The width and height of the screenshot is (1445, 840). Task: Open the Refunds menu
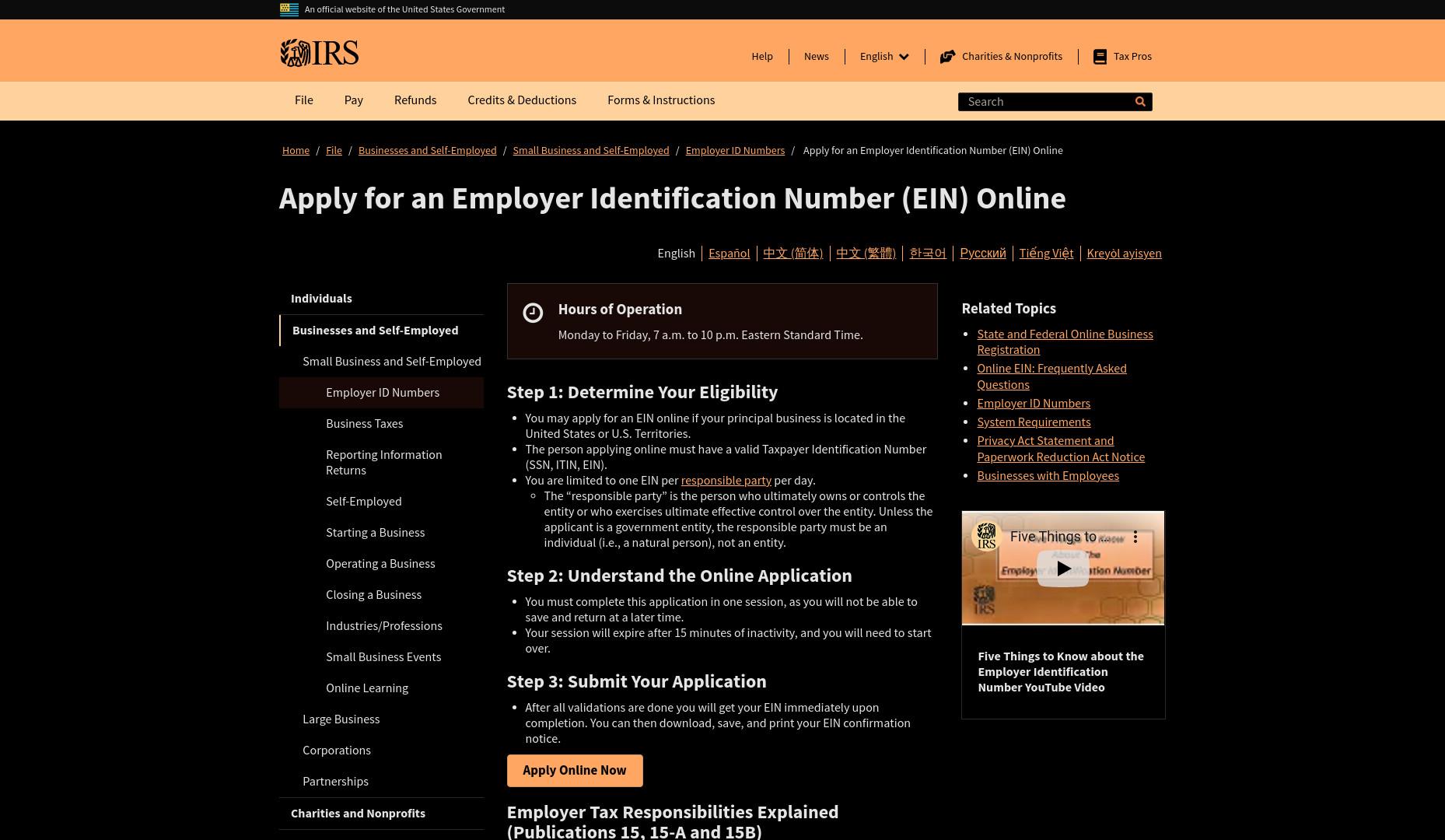[x=415, y=100]
